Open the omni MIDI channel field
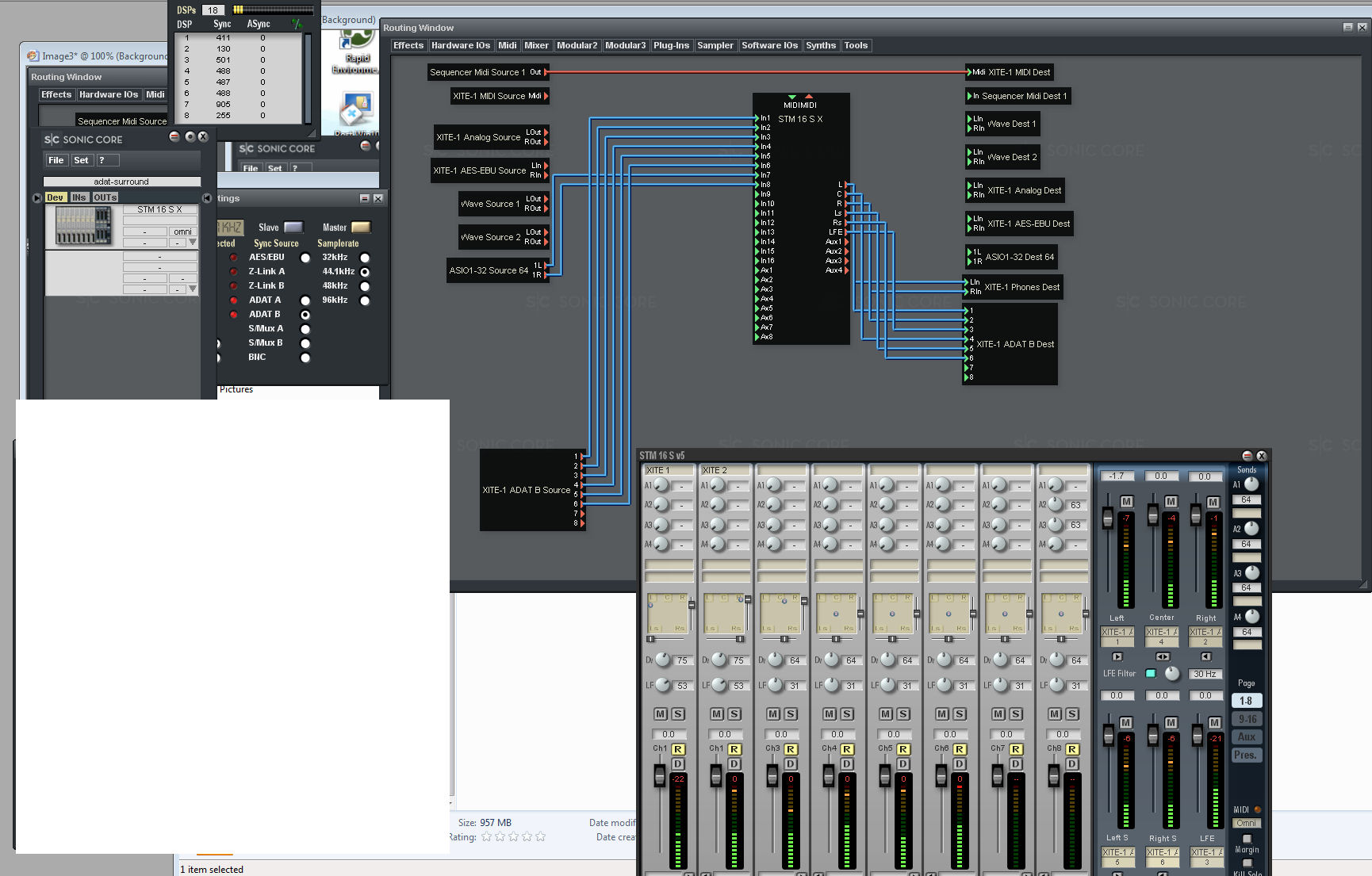The height and width of the screenshot is (876, 1372). [x=183, y=231]
